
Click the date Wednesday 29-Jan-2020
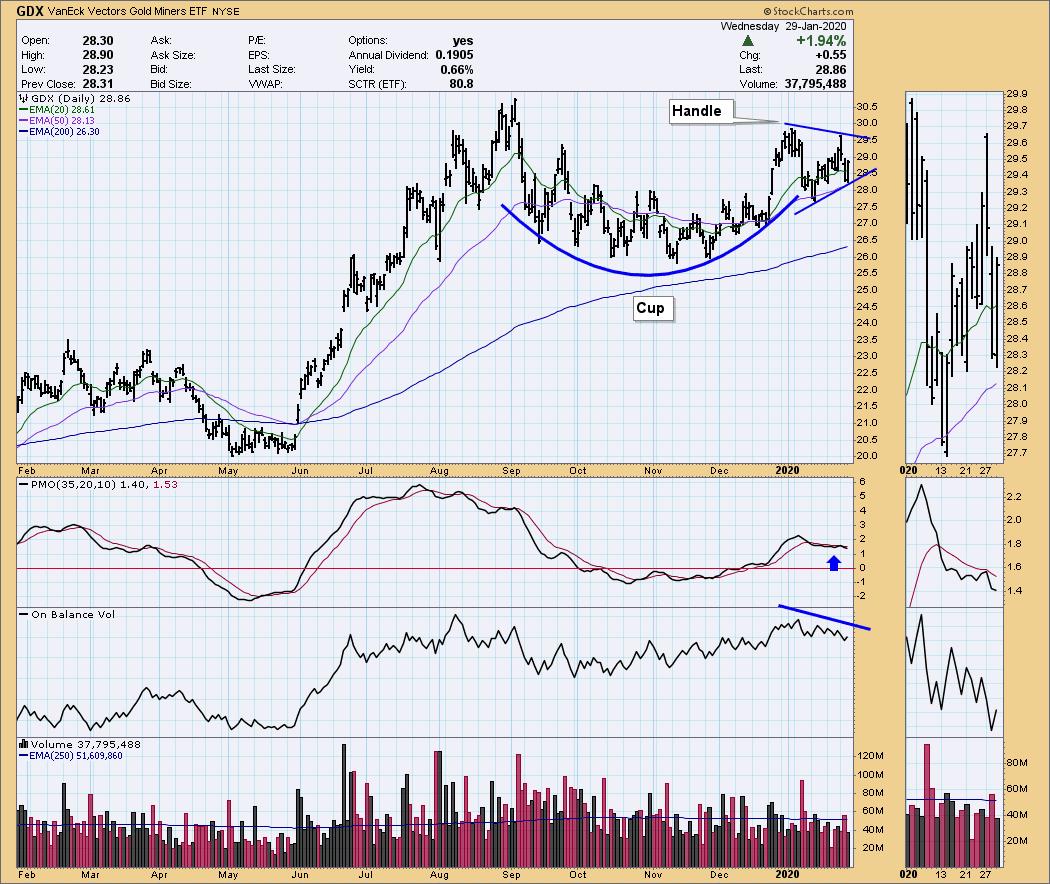pos(783,26)
